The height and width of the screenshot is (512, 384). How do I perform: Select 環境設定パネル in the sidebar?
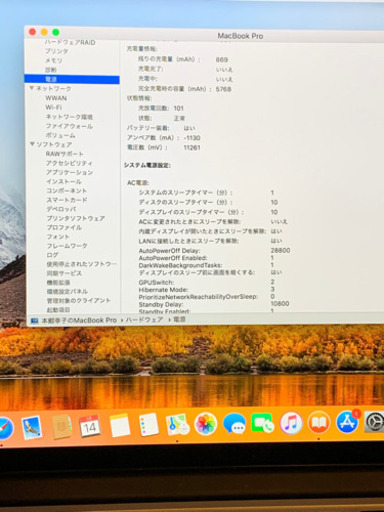[x=67, y=291]
